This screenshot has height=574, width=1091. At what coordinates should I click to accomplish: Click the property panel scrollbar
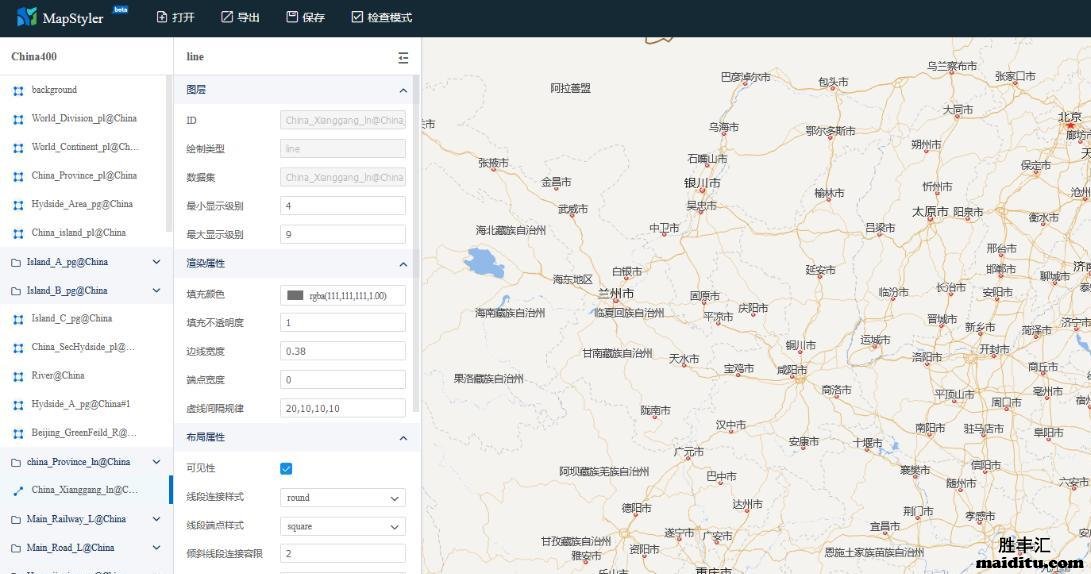point(416,244)
